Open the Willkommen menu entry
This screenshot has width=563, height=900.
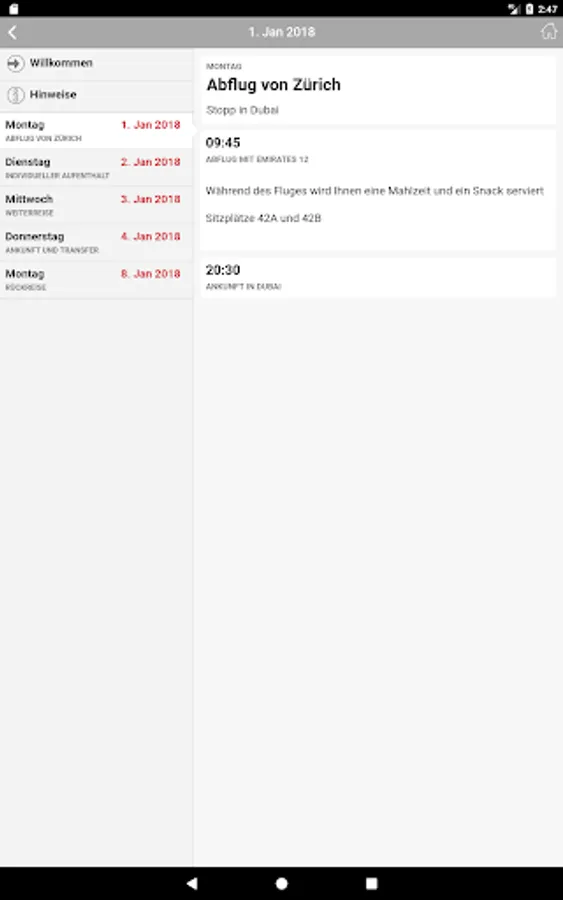(x=96, y=64)
